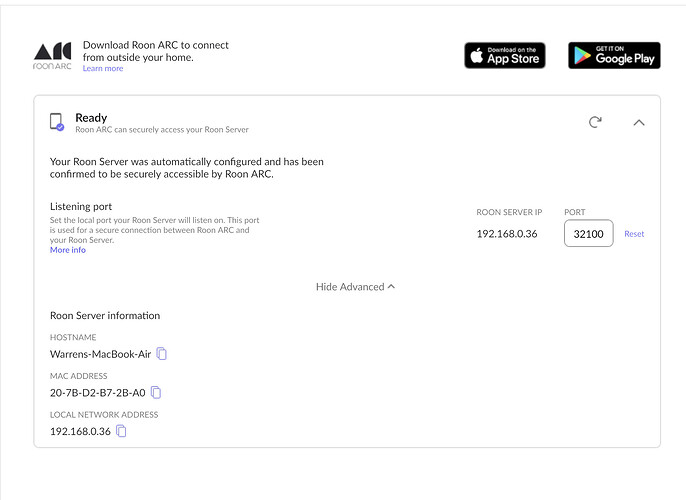
Task: Copy the MAC address
Action: pos(156,392)
